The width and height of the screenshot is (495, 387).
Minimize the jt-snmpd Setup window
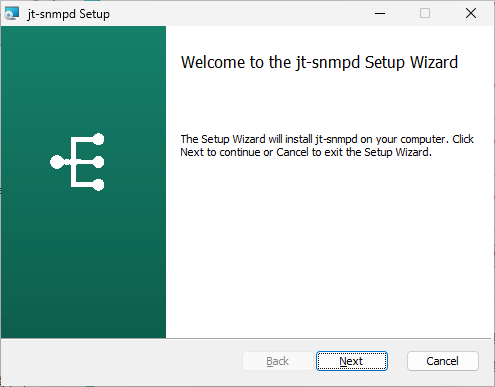click(x=380, y=13)
